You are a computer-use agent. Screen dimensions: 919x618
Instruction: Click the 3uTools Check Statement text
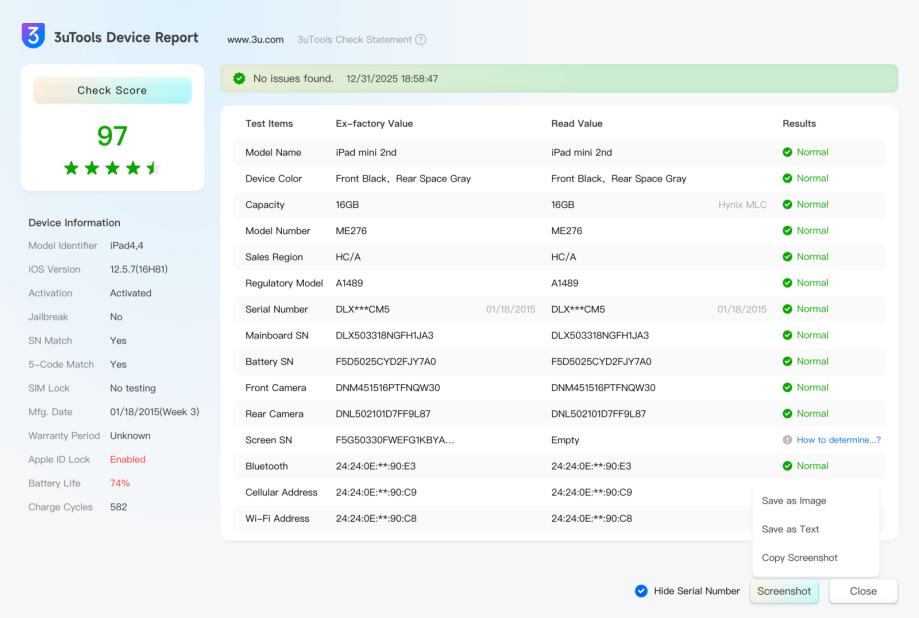(354, 40)
